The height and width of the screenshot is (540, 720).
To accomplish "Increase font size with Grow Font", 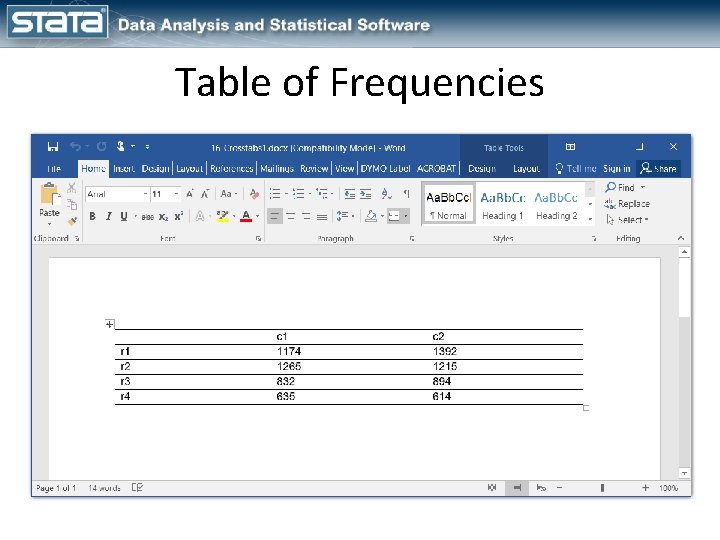I will point(190,194).
